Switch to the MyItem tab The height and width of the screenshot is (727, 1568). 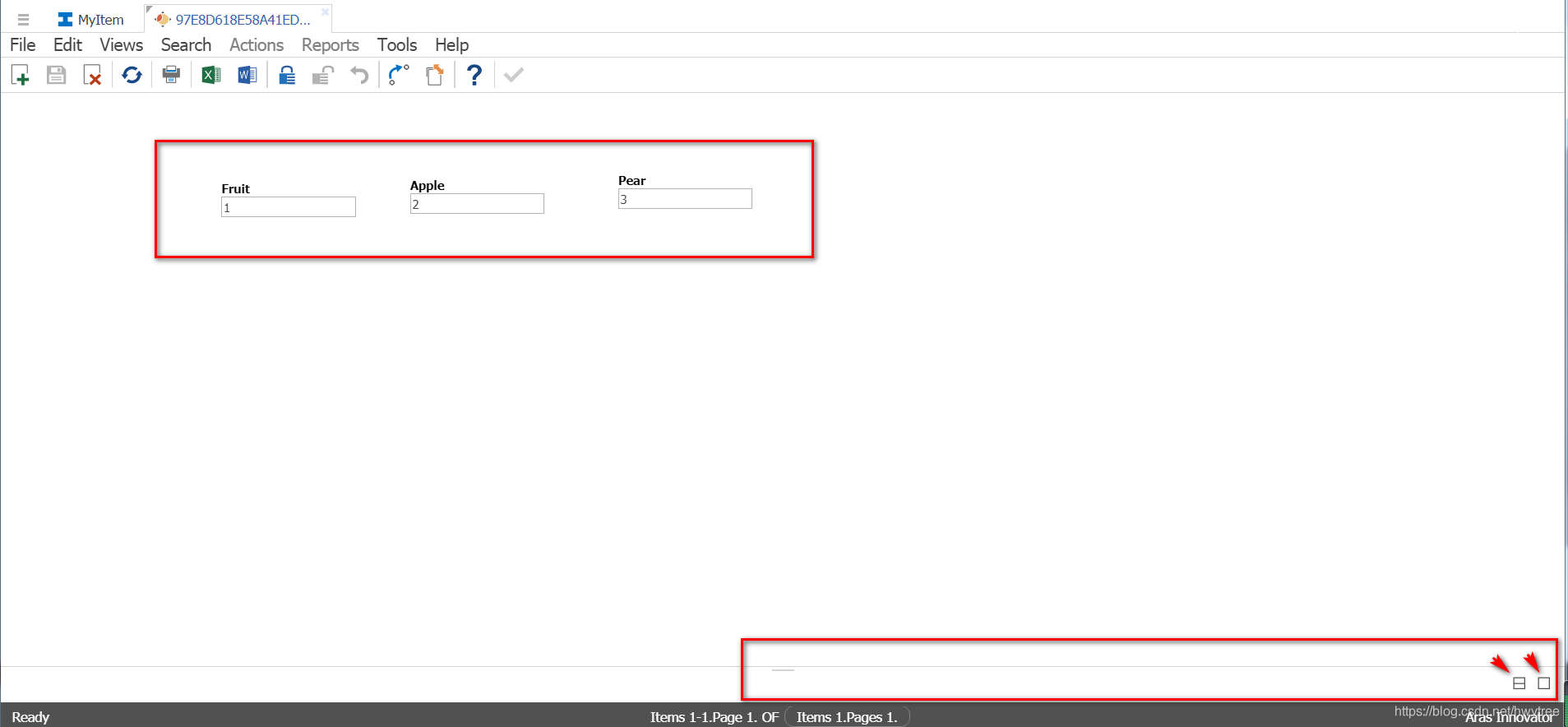[x=90, y=20]
